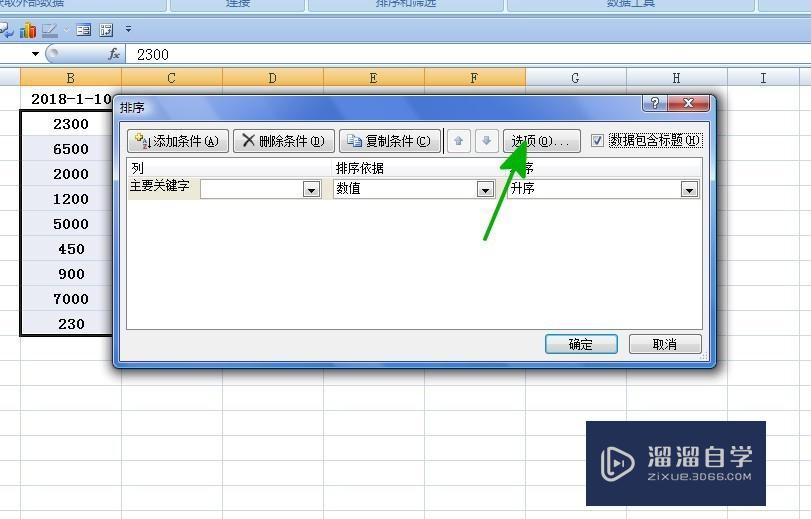The height and width of the screenshot is (519, 811).
Task: Click the pen-and-line icon in quick access toolbar
Action: click(x=50, y=31)
